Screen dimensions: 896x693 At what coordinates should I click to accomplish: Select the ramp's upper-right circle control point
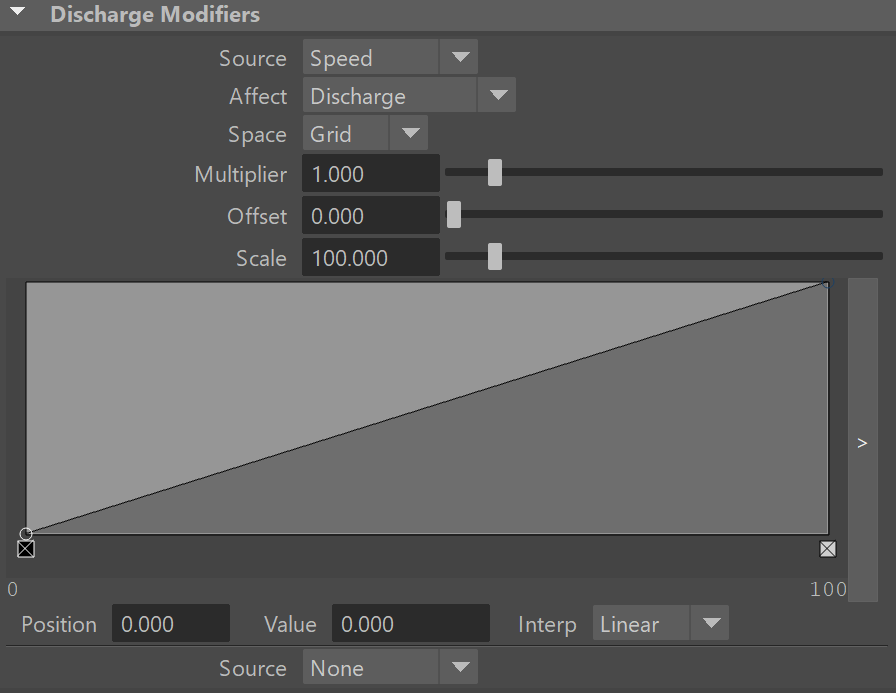(x=827, y=282)
